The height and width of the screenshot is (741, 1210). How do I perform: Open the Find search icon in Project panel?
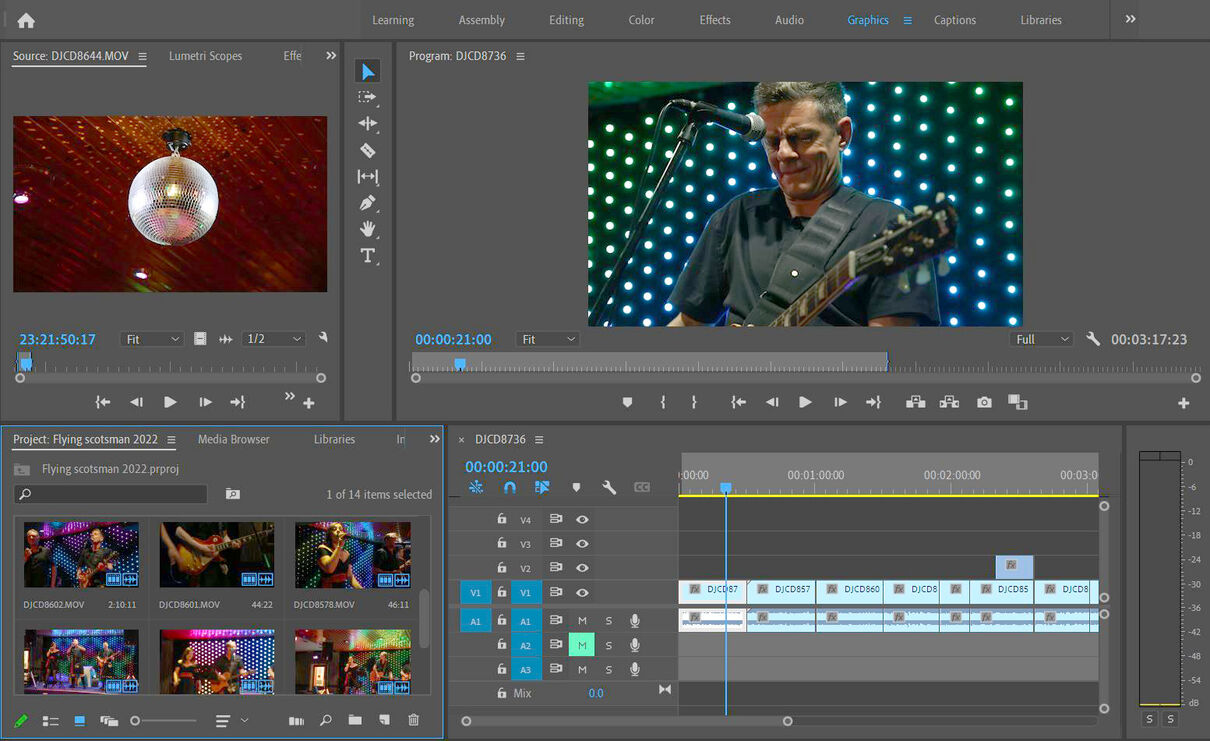325,720
